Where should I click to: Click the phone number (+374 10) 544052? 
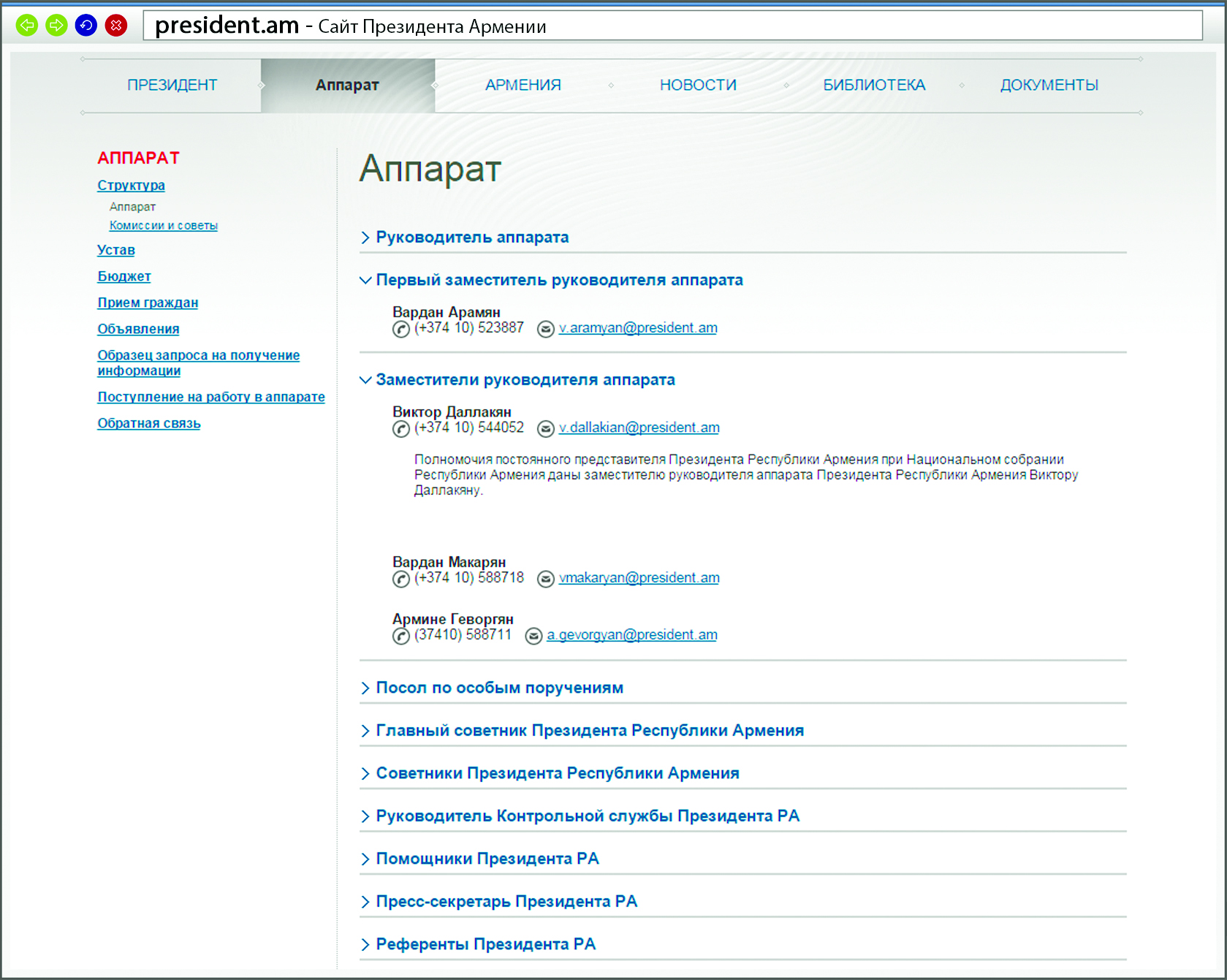pos(469,428)
